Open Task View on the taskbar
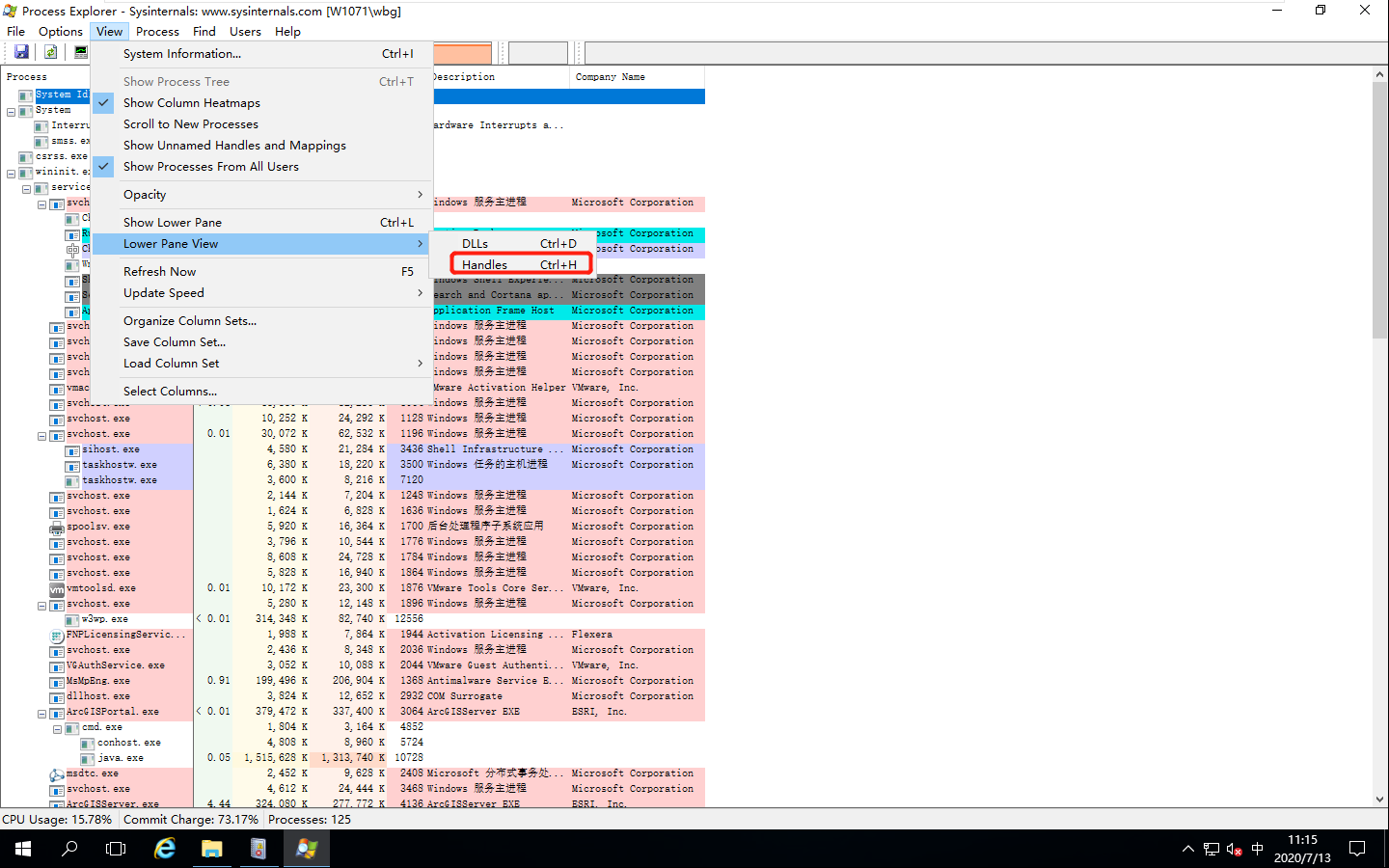 coord(116,849)
